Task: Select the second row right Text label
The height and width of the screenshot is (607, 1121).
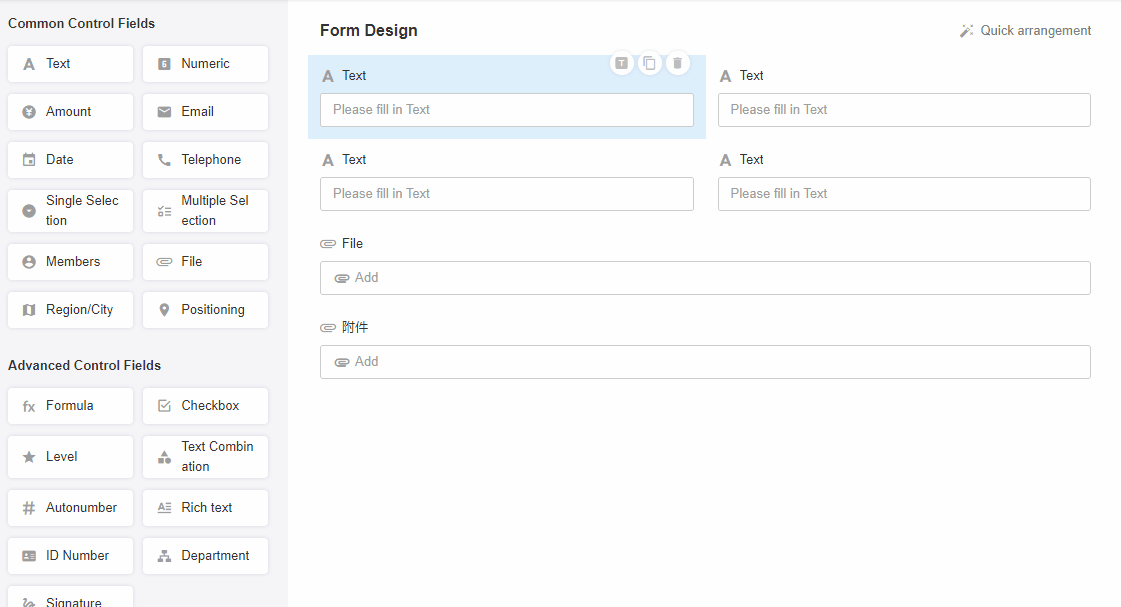Action: tap(751, 159)
